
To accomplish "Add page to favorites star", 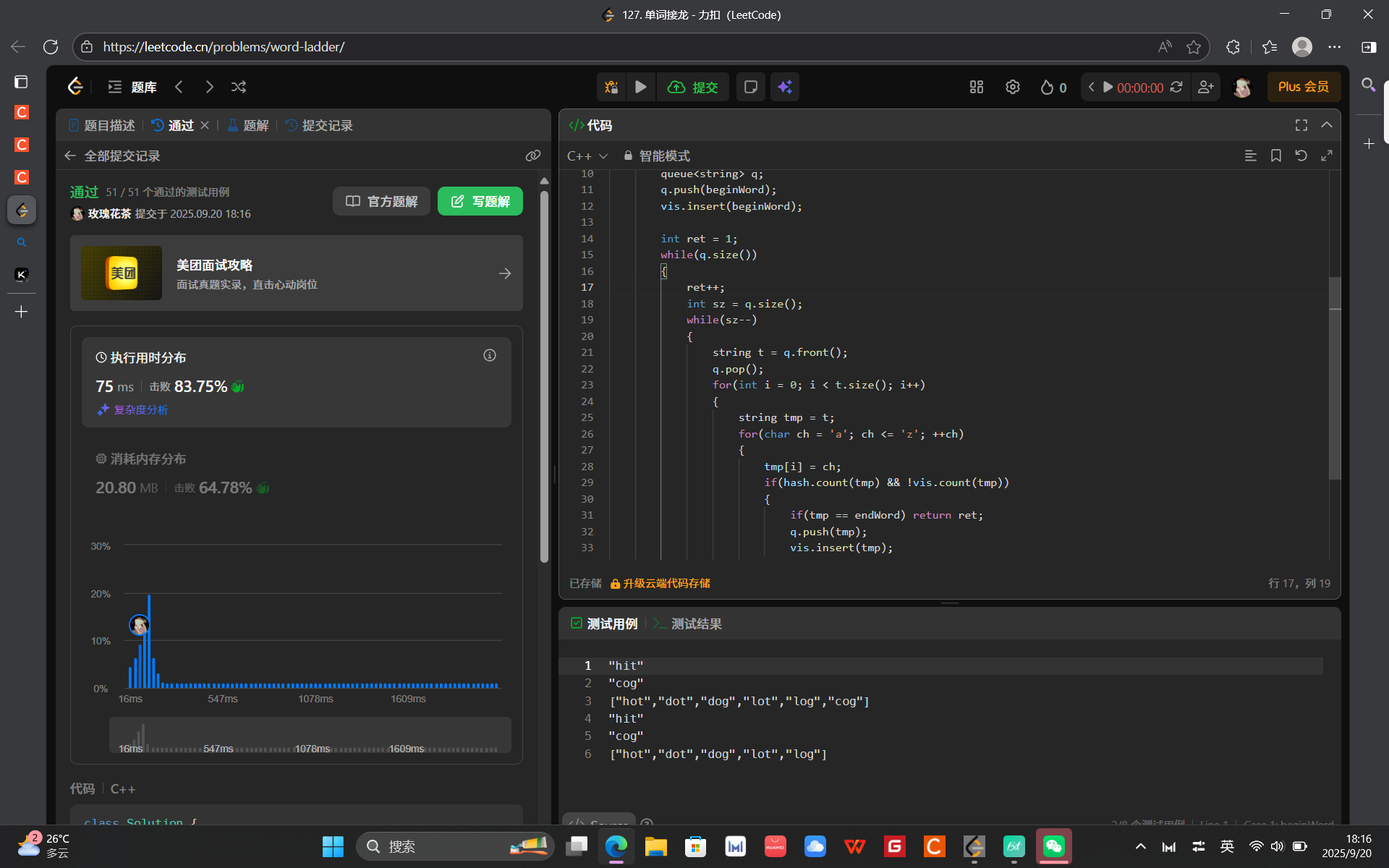I will coord(1194,47).
